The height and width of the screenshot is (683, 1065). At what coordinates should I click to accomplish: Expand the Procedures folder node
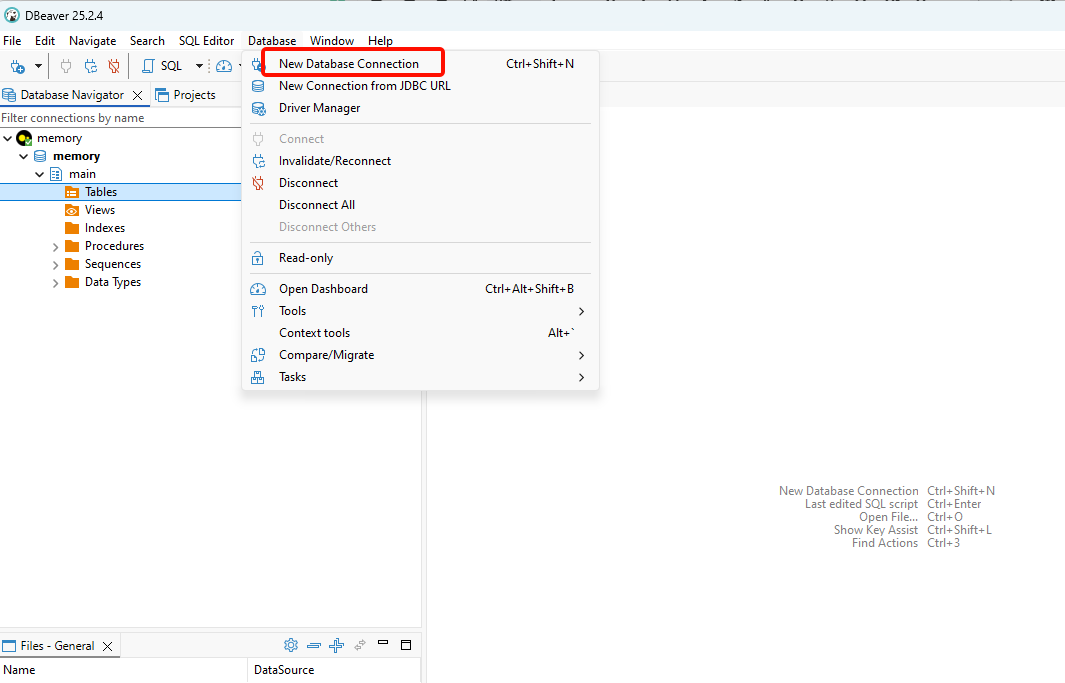[x=56, y=246]
